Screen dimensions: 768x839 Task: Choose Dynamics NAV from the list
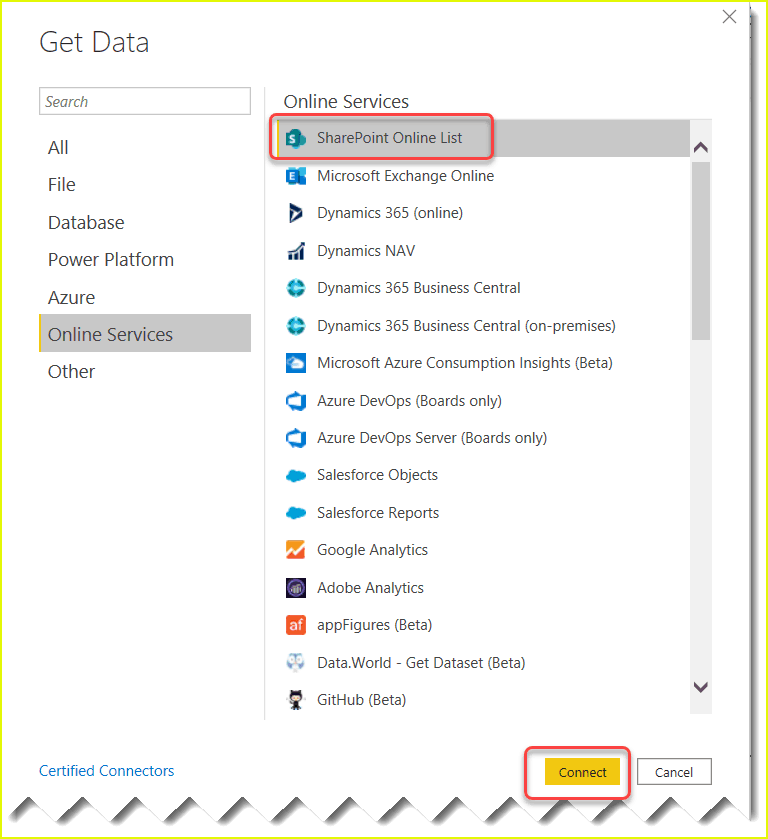pyautogui.click(x=483, y=251)
